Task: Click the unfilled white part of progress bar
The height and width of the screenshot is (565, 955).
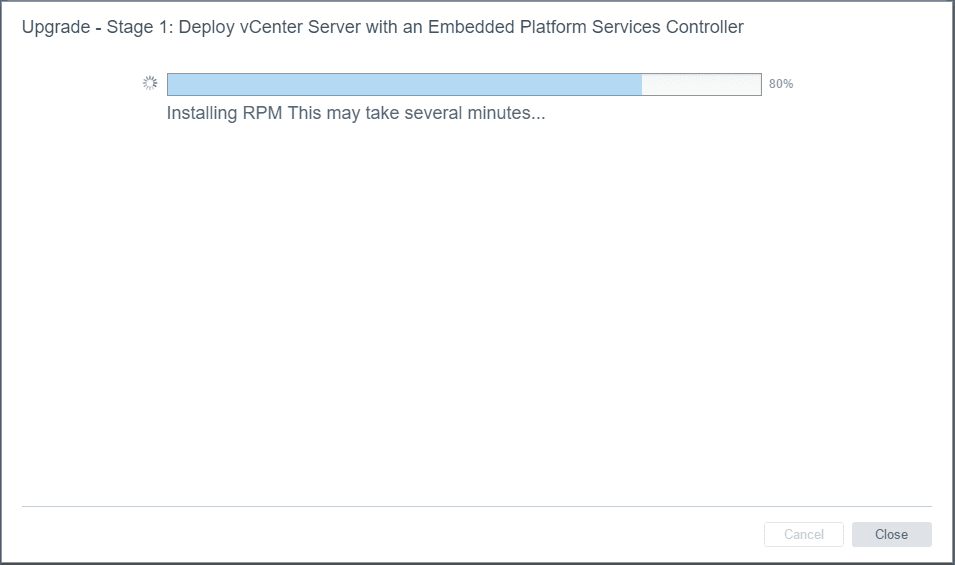Action: pos(701,84)
